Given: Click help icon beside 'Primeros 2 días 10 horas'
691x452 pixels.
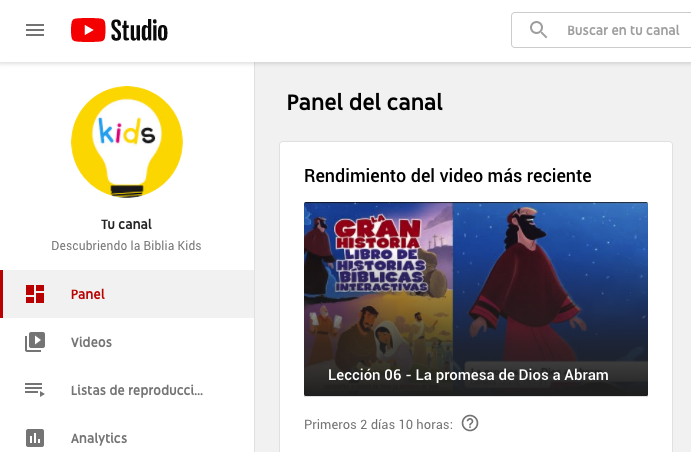Looking at the screenshot, I should [470, 423].
